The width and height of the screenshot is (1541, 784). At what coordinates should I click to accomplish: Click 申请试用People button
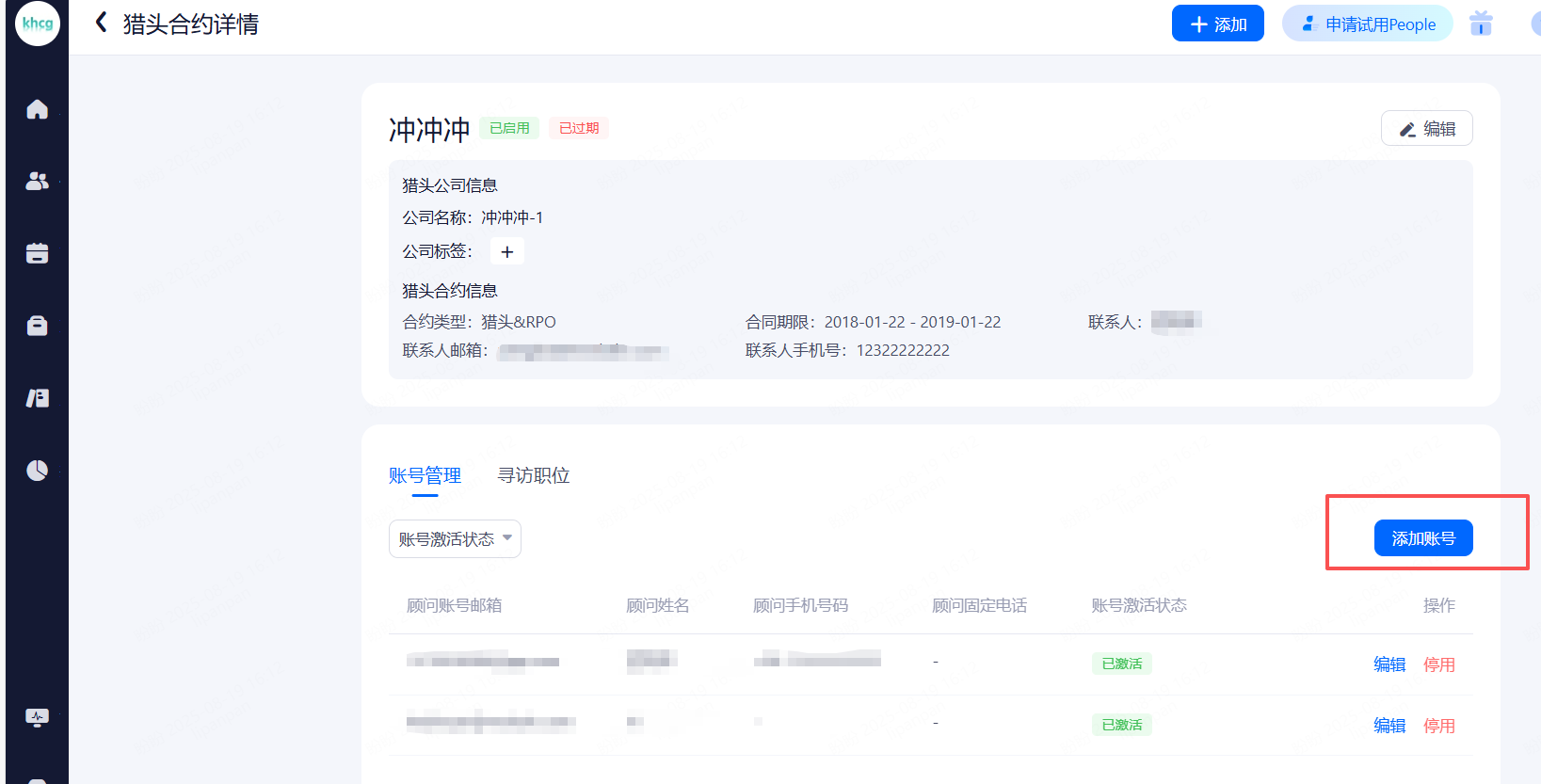tap(1367, 24)
